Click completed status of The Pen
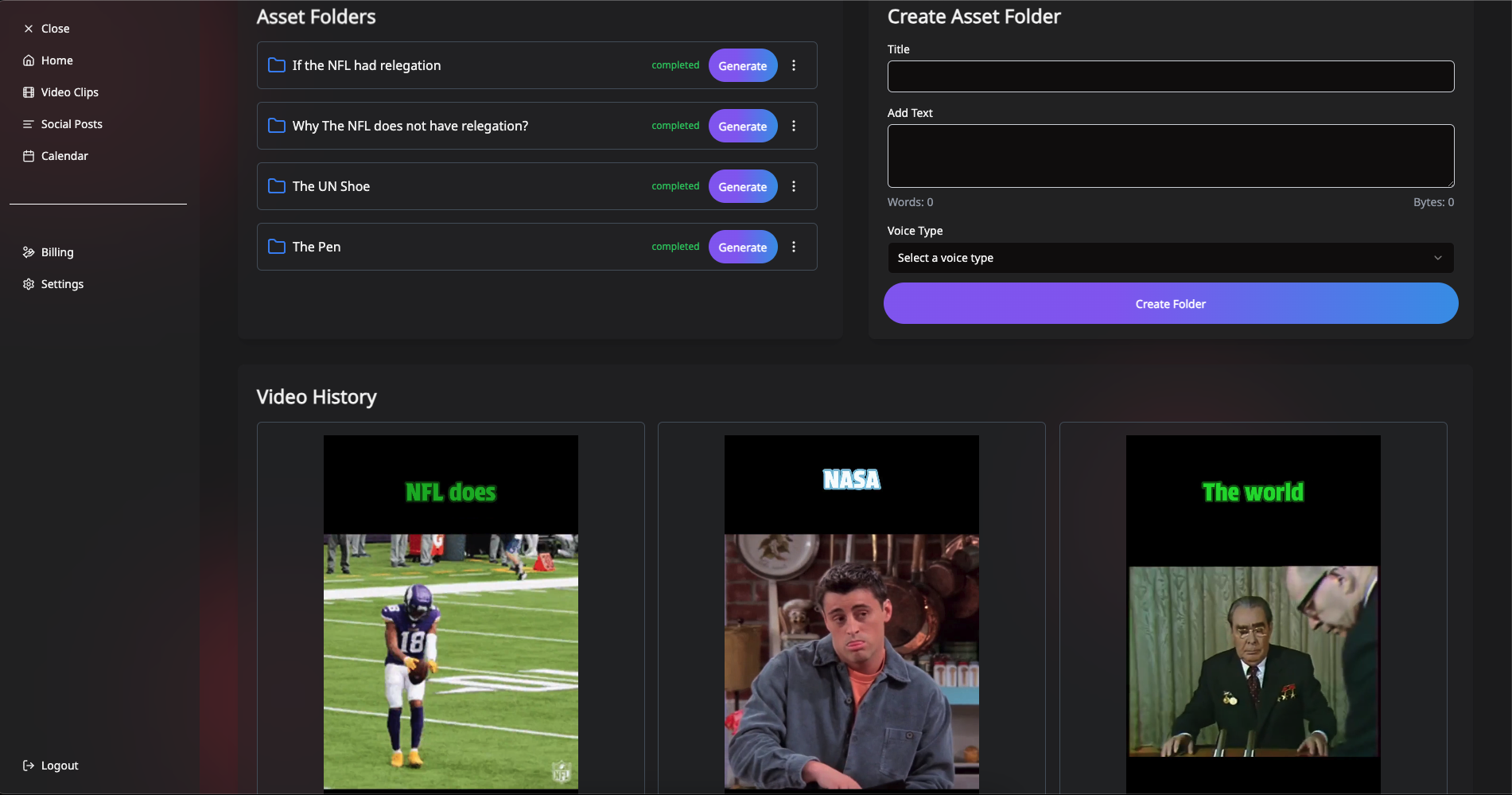1512x795 pixels. pyautogui.click(x=675, y=247)
